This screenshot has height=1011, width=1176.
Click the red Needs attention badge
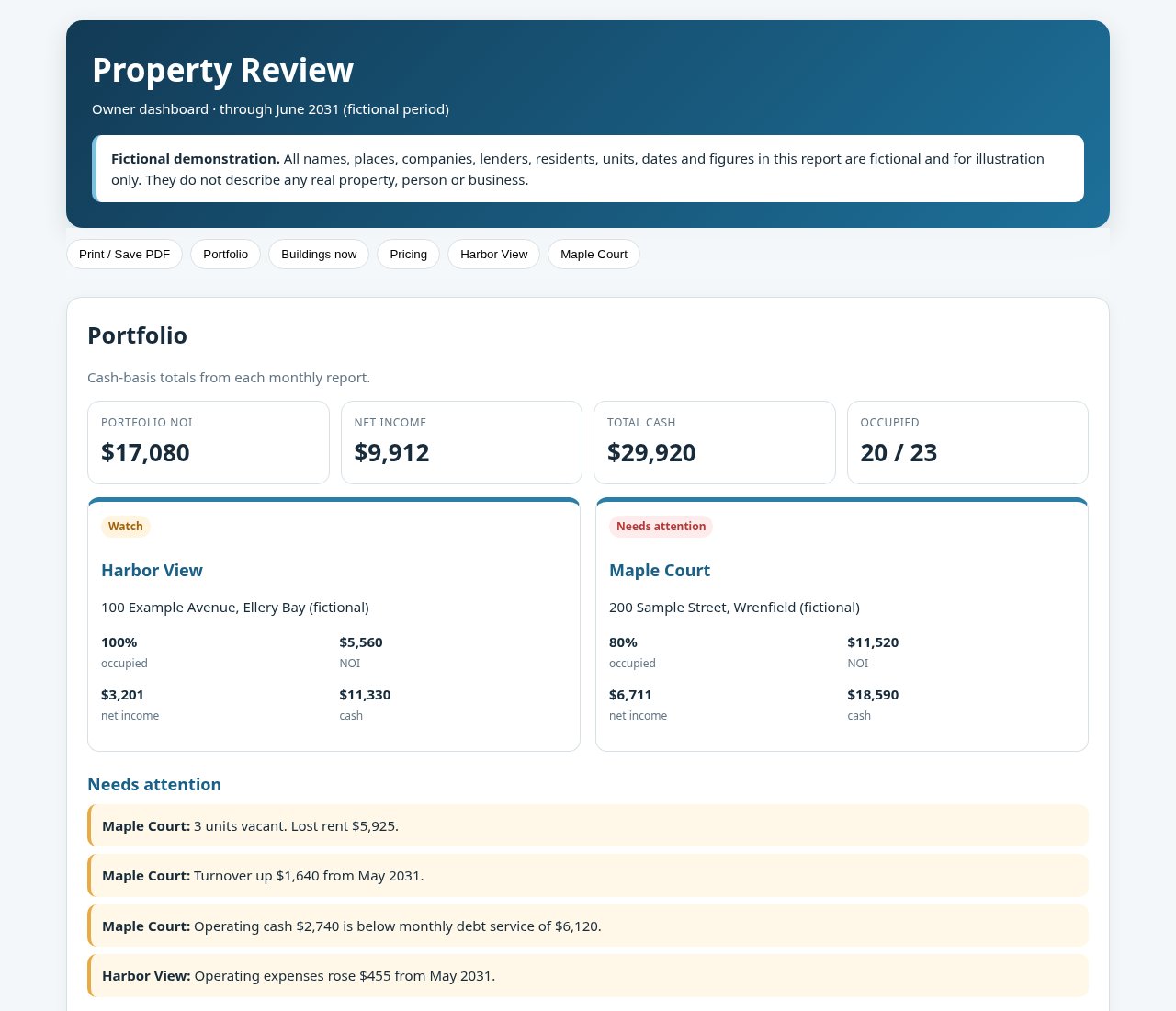tap(661, 527)
